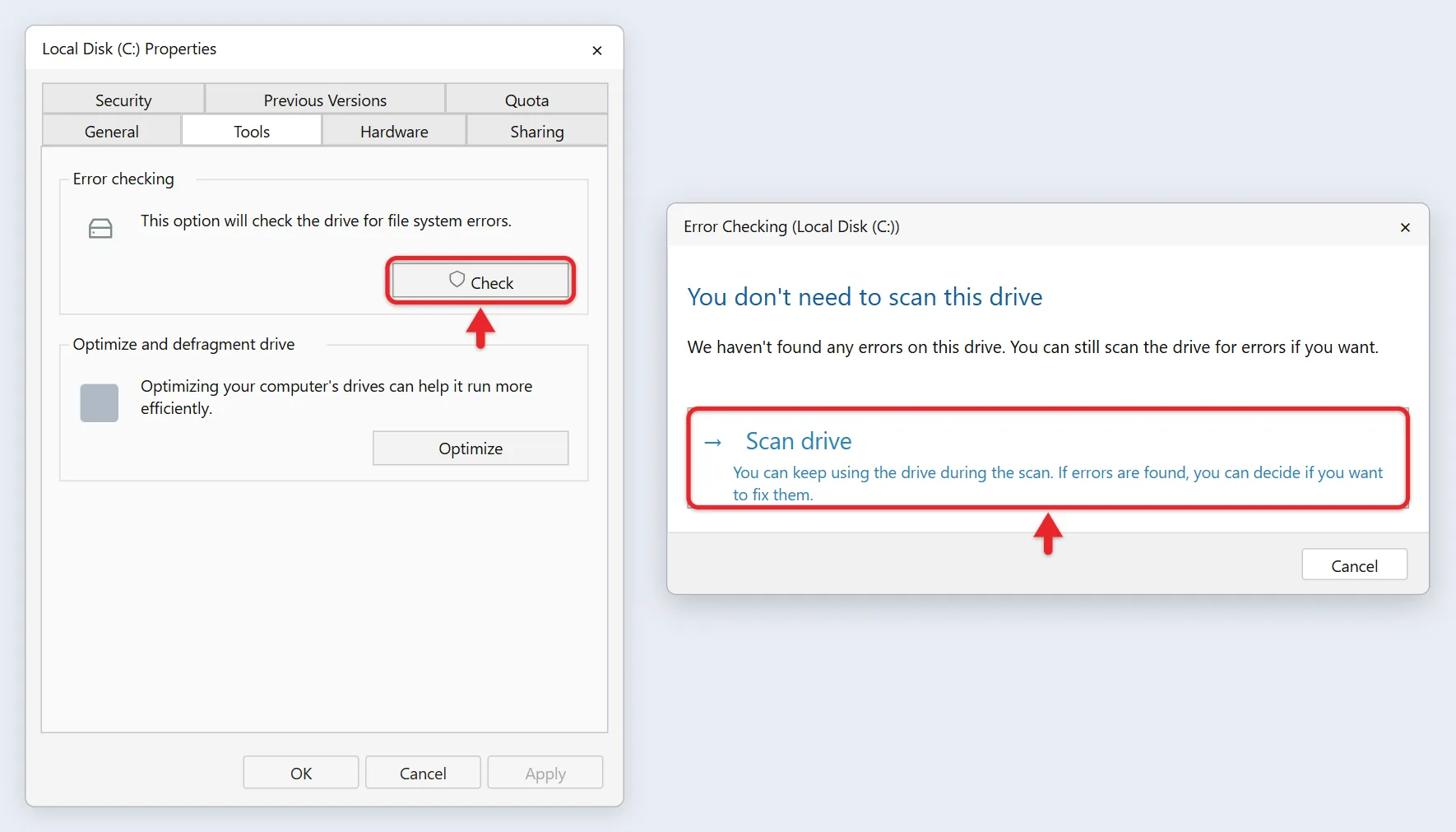Click 'Optimize and defragment drive' label

tap(183, 344)
